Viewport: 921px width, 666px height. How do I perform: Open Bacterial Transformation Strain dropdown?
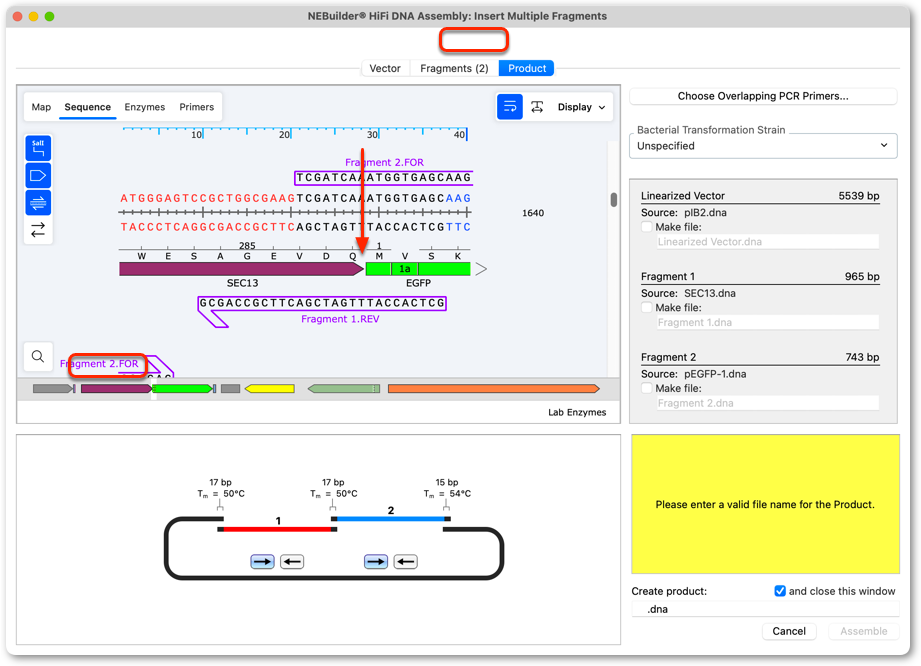tap(763, 146)
